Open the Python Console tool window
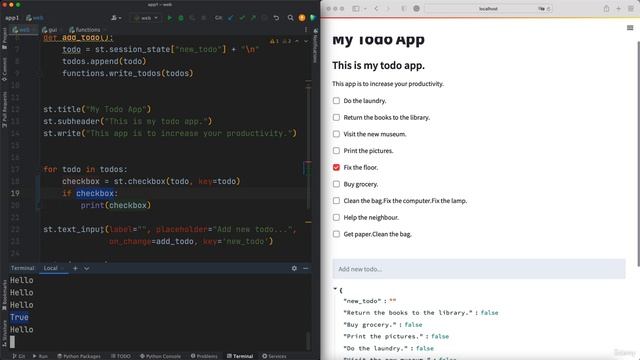640x360 pixels. (160, 356)
